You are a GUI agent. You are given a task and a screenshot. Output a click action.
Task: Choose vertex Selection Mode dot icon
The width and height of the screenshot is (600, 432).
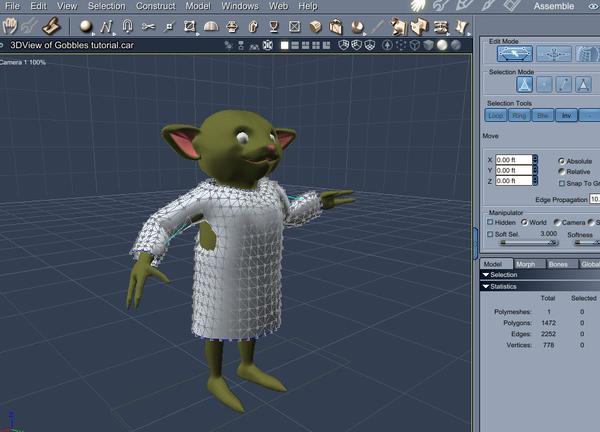[544, 85]
